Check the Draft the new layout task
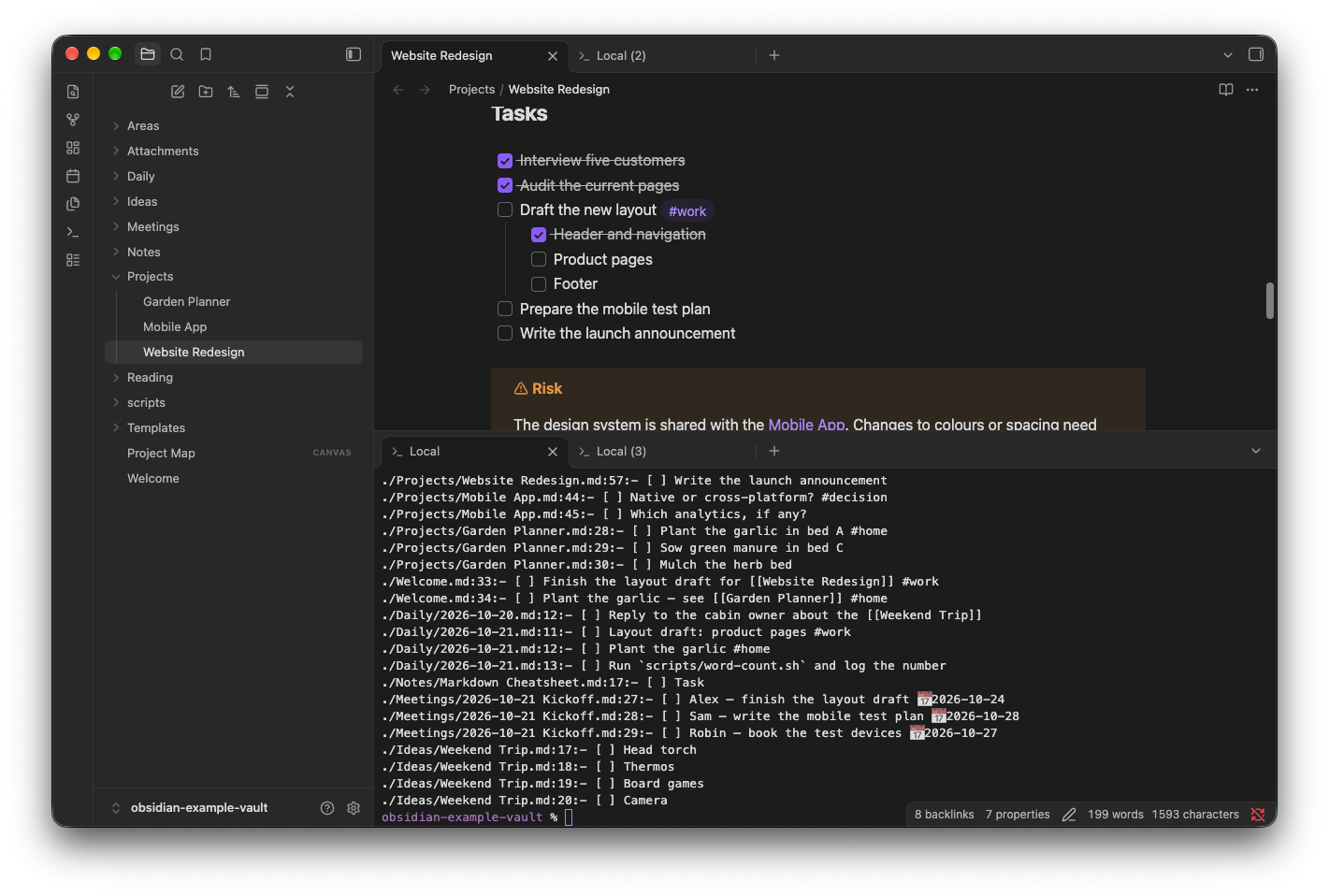The height and width of the screenshot is (896, 1329). [505, 210]
